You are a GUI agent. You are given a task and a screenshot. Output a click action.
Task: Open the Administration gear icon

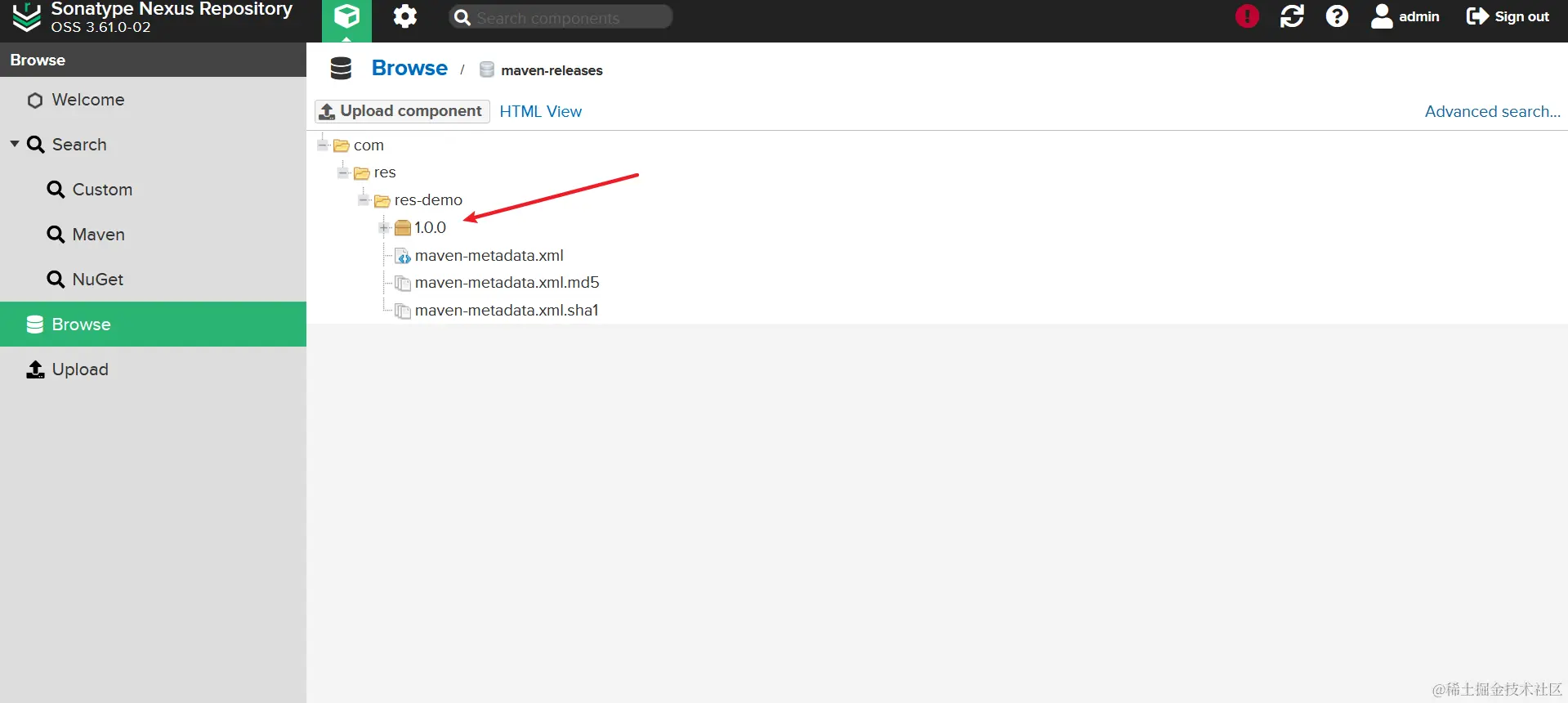tap(404, 16)
